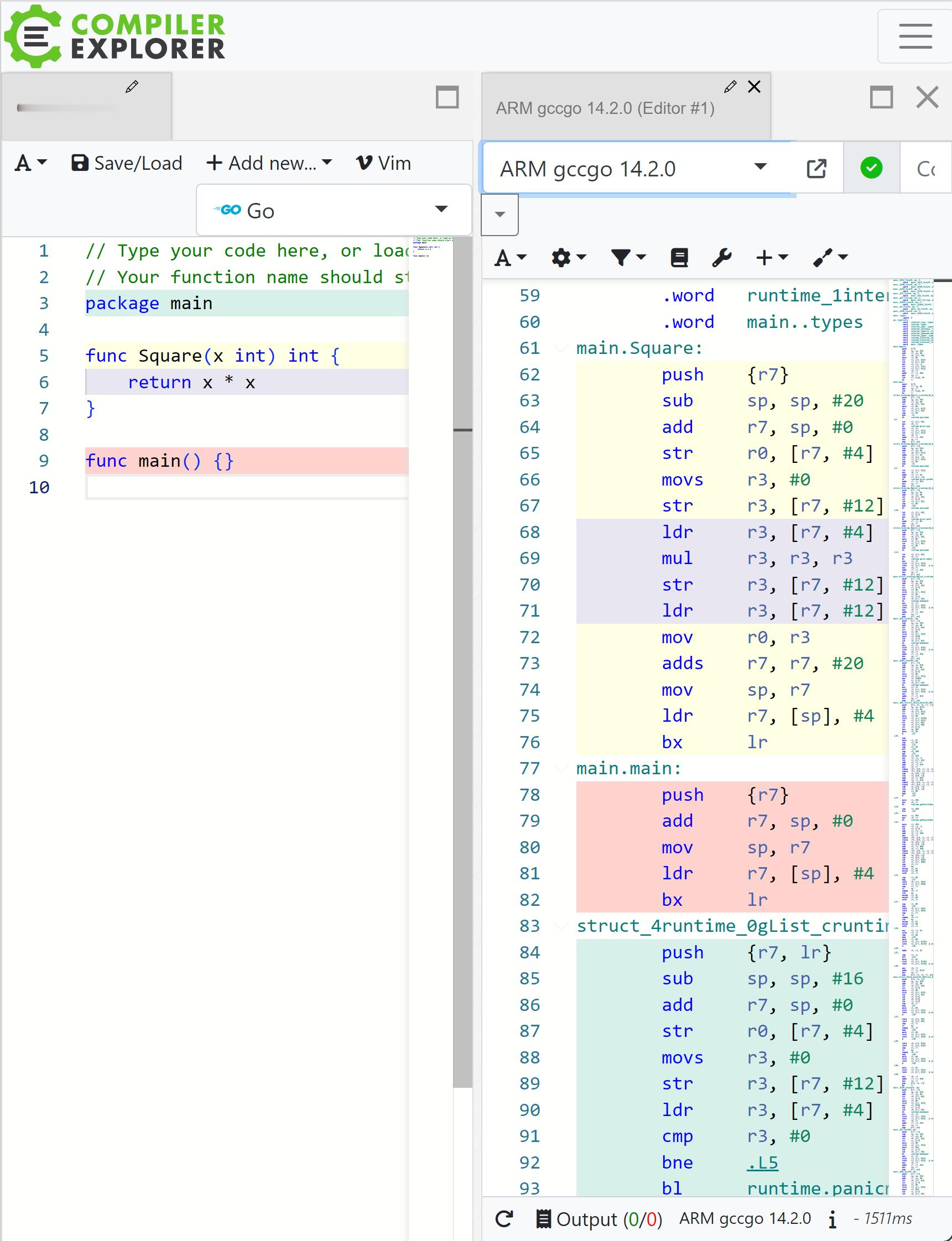
Task: Click source line 'func Square(x int) int {'
Action: (247, 356)
